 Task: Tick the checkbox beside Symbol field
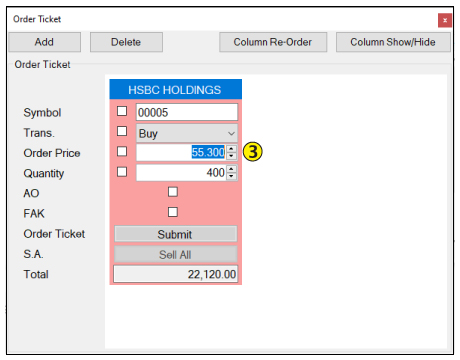[122, 111]
